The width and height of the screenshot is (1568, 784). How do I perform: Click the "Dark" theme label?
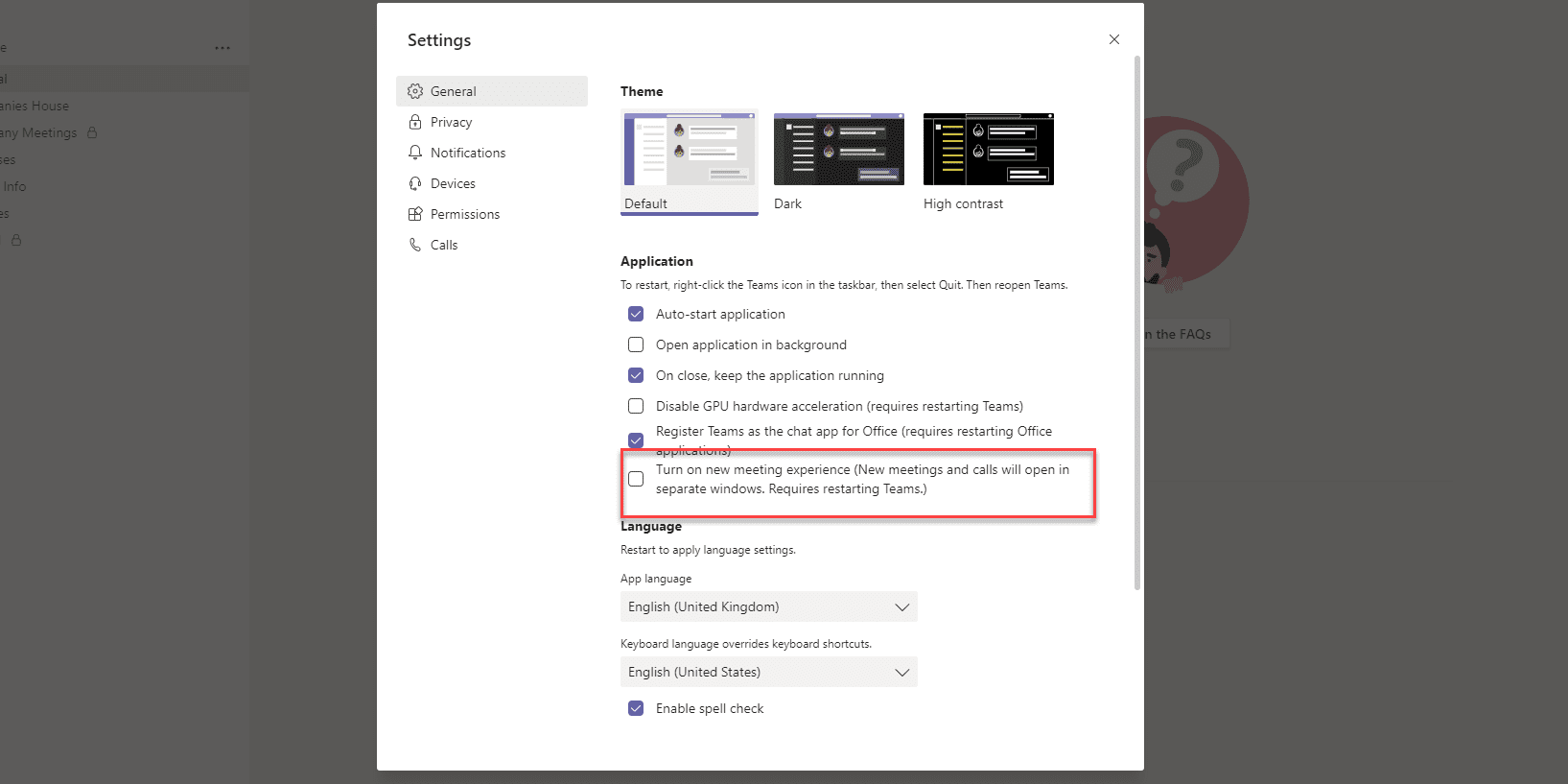(787, 203)
